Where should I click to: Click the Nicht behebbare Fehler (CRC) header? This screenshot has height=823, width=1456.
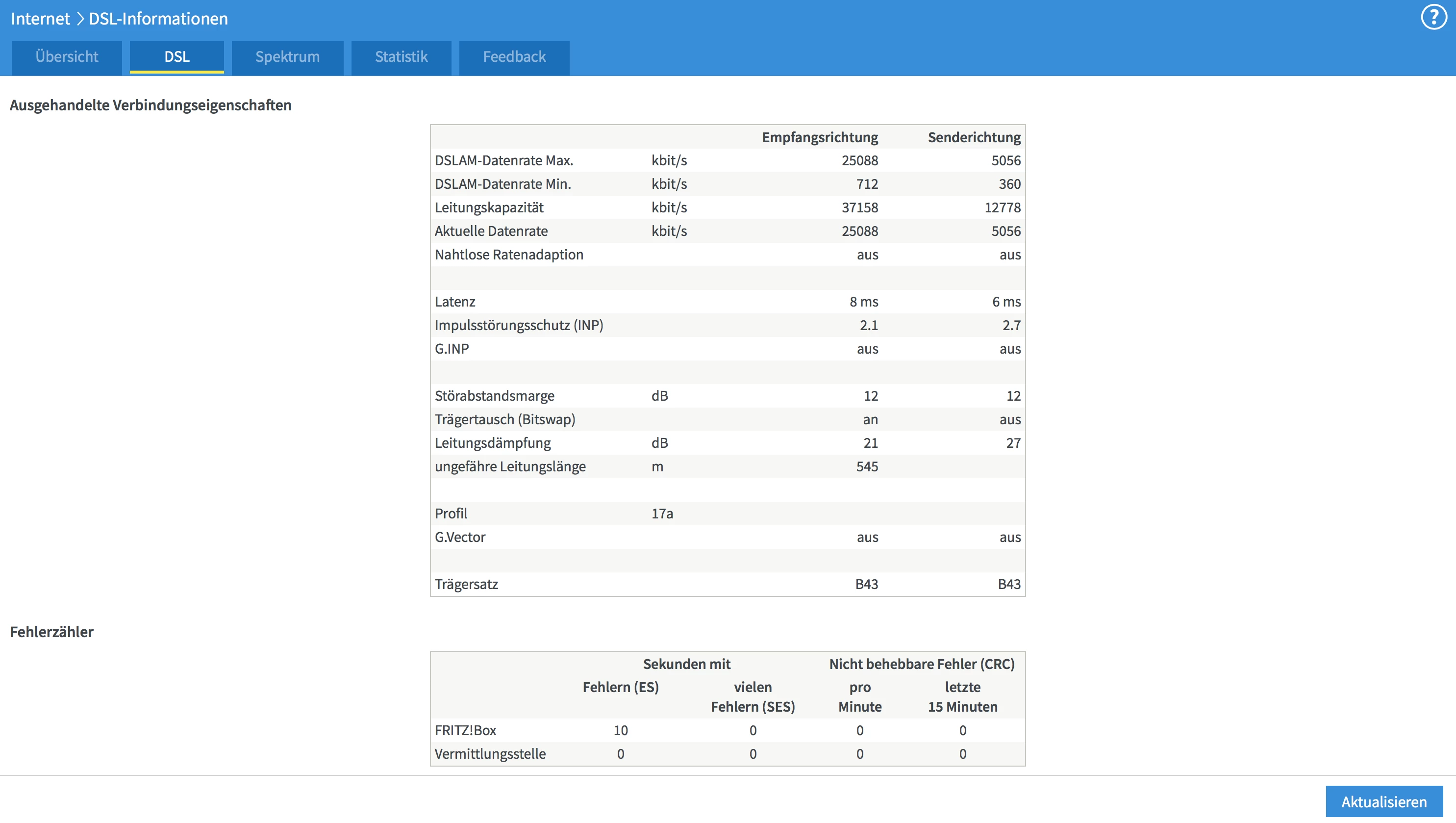(x=921, y=664)
